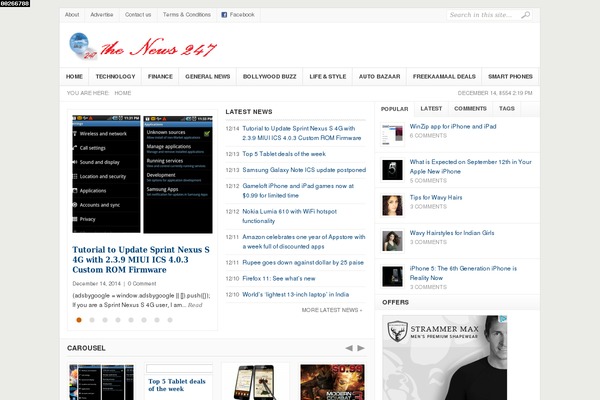Click More Latest News link
The image size is (600, 400).
[x=332, y=310]
